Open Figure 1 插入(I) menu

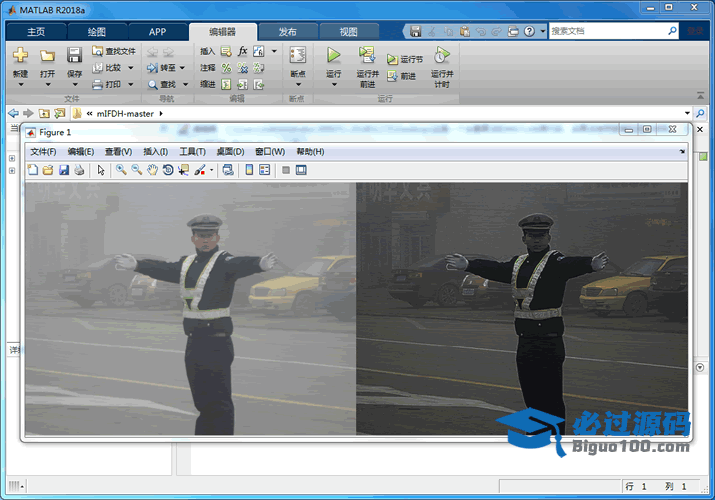pyautogui.click(x=155, y=152)
